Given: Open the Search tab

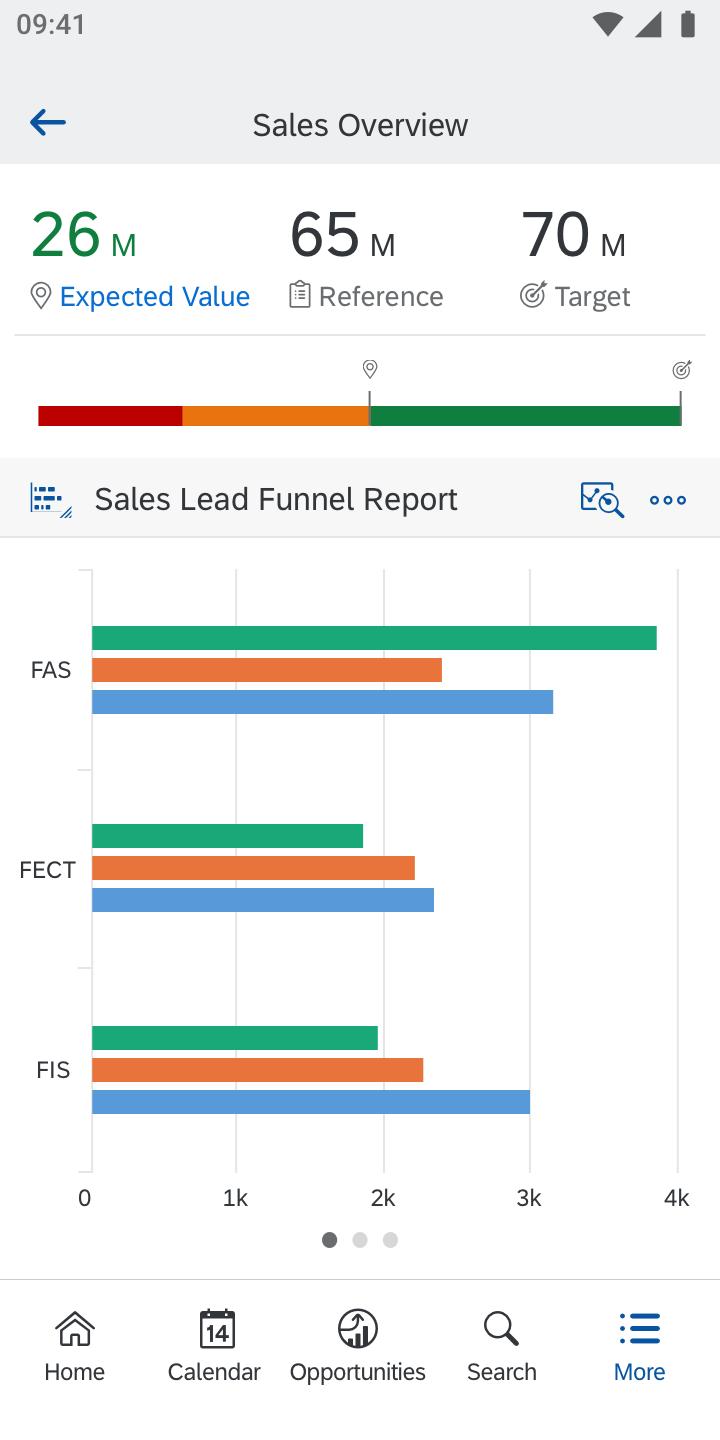Looking at the screenshot, I should (x=501, y=1346).
